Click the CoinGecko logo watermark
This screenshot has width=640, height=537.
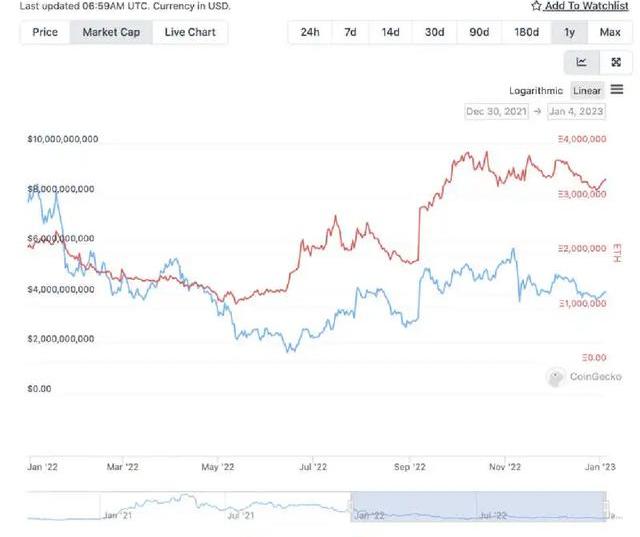(584, 377)
